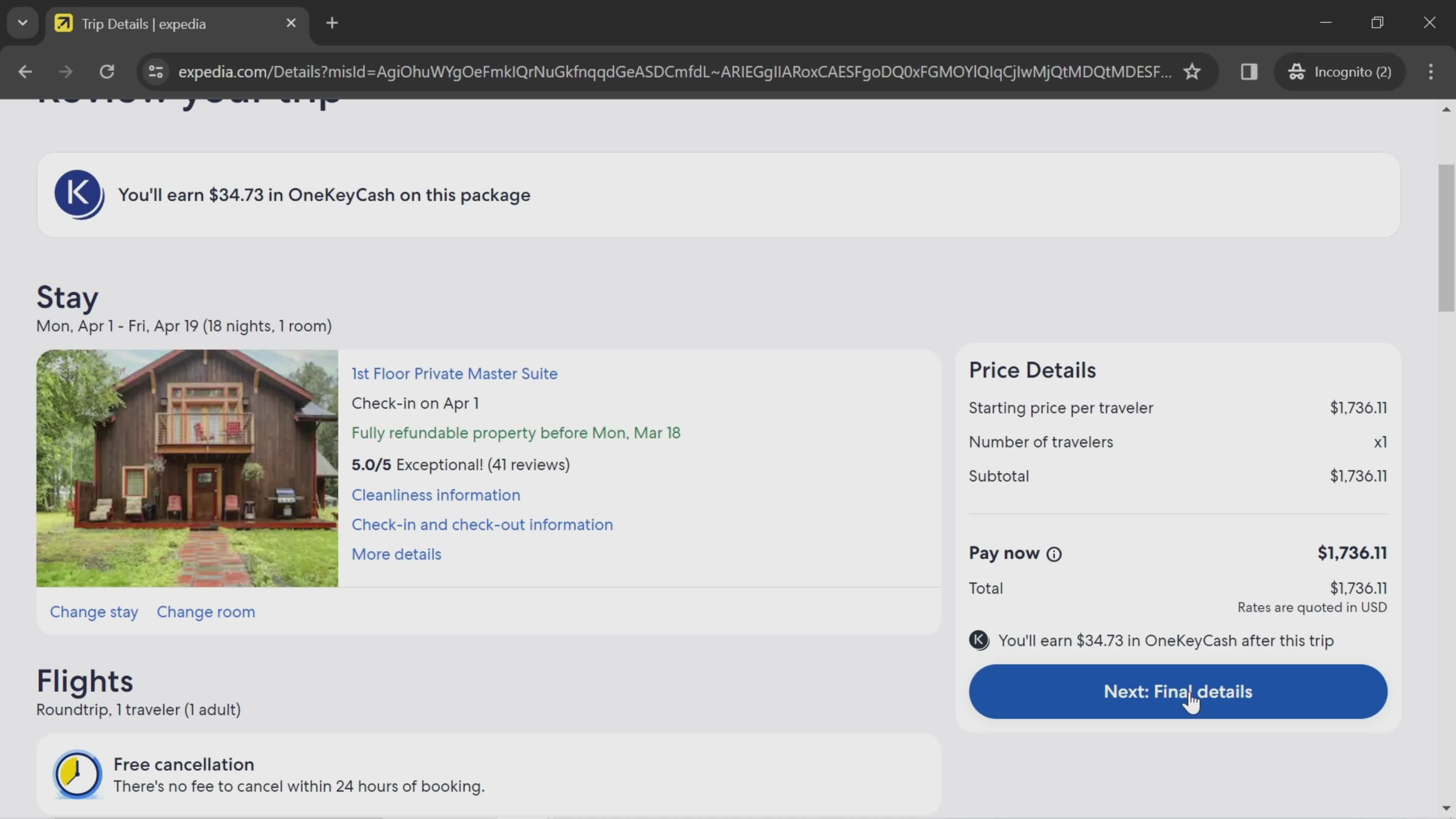The height and width of the screenshot is (819, 1456).
Task: Open More details link for the stay
Action: click(396, 554)
